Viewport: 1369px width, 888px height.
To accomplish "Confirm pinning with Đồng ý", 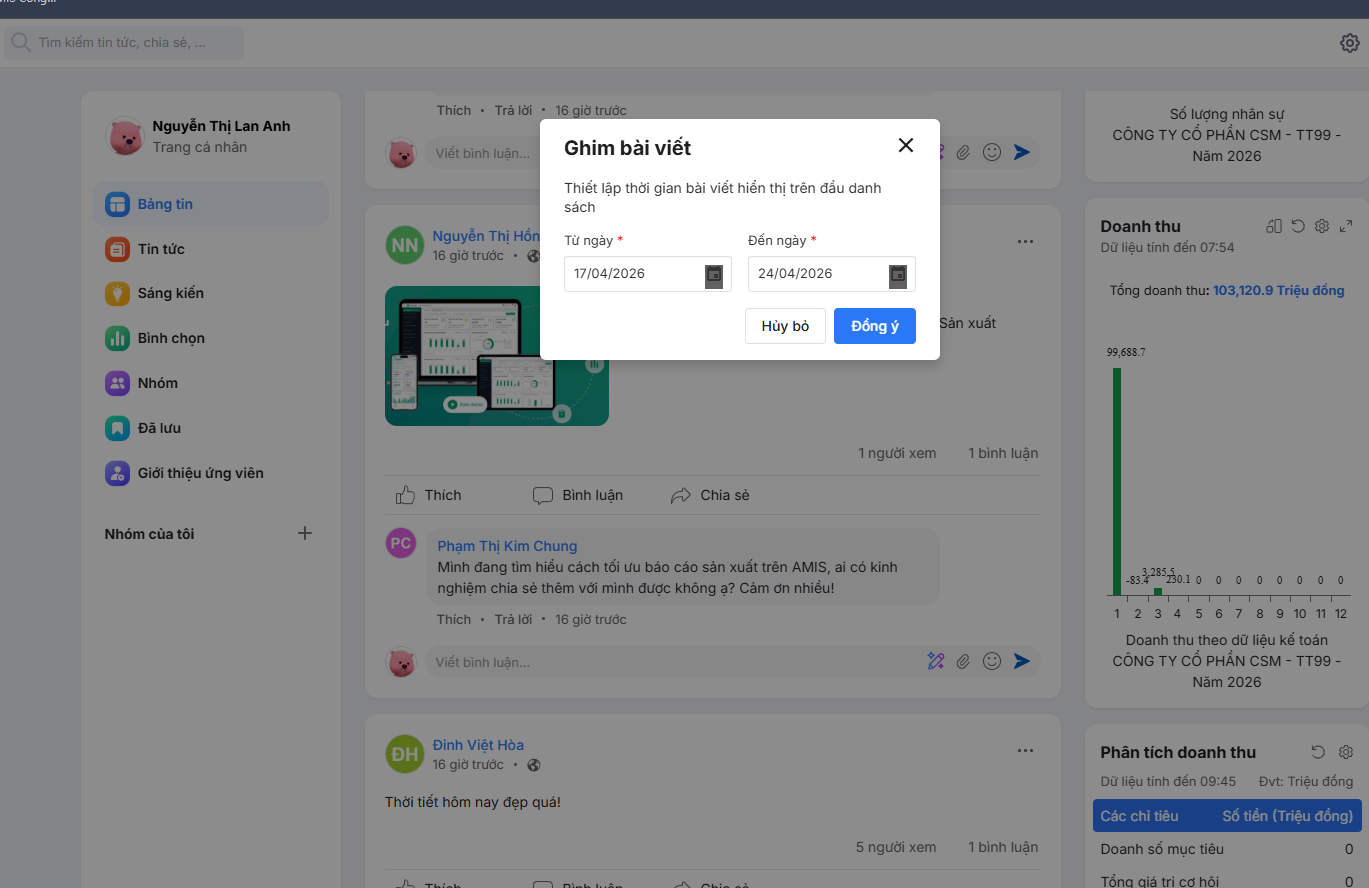I will tap(875, 326).
